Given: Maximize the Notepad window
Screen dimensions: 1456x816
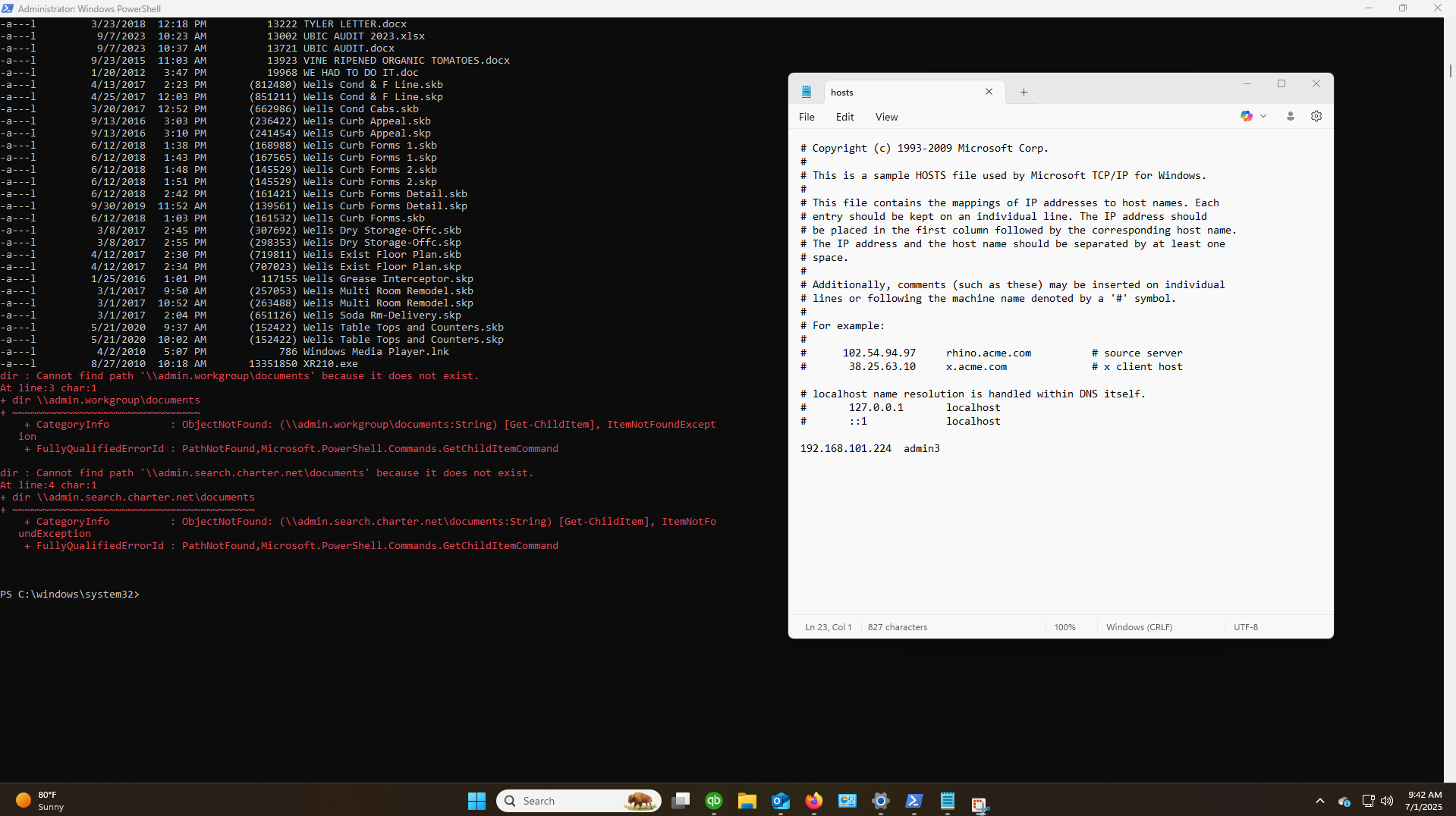Looking at the screenshot, I should click(x=1281, y=83).
